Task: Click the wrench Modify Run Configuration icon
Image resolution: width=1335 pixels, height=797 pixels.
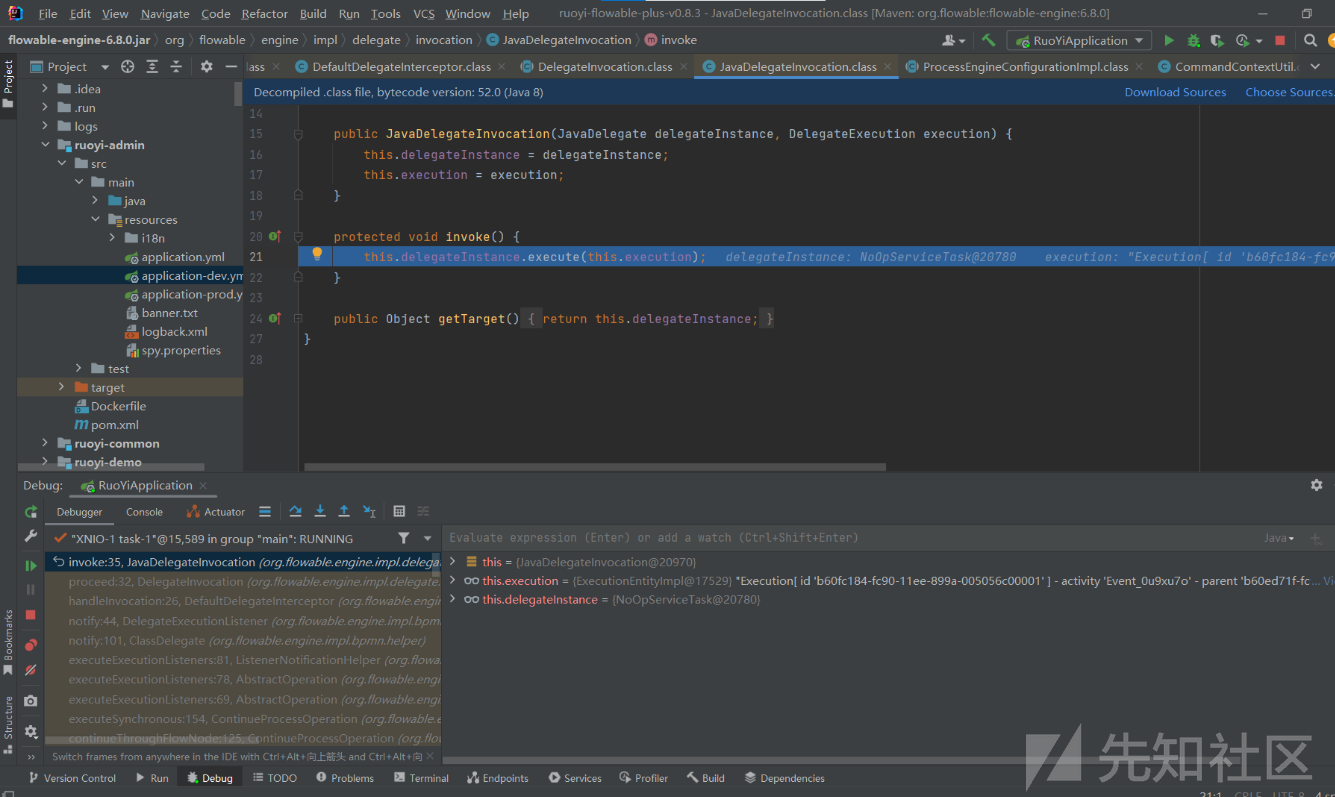Action: pos(31,537)
